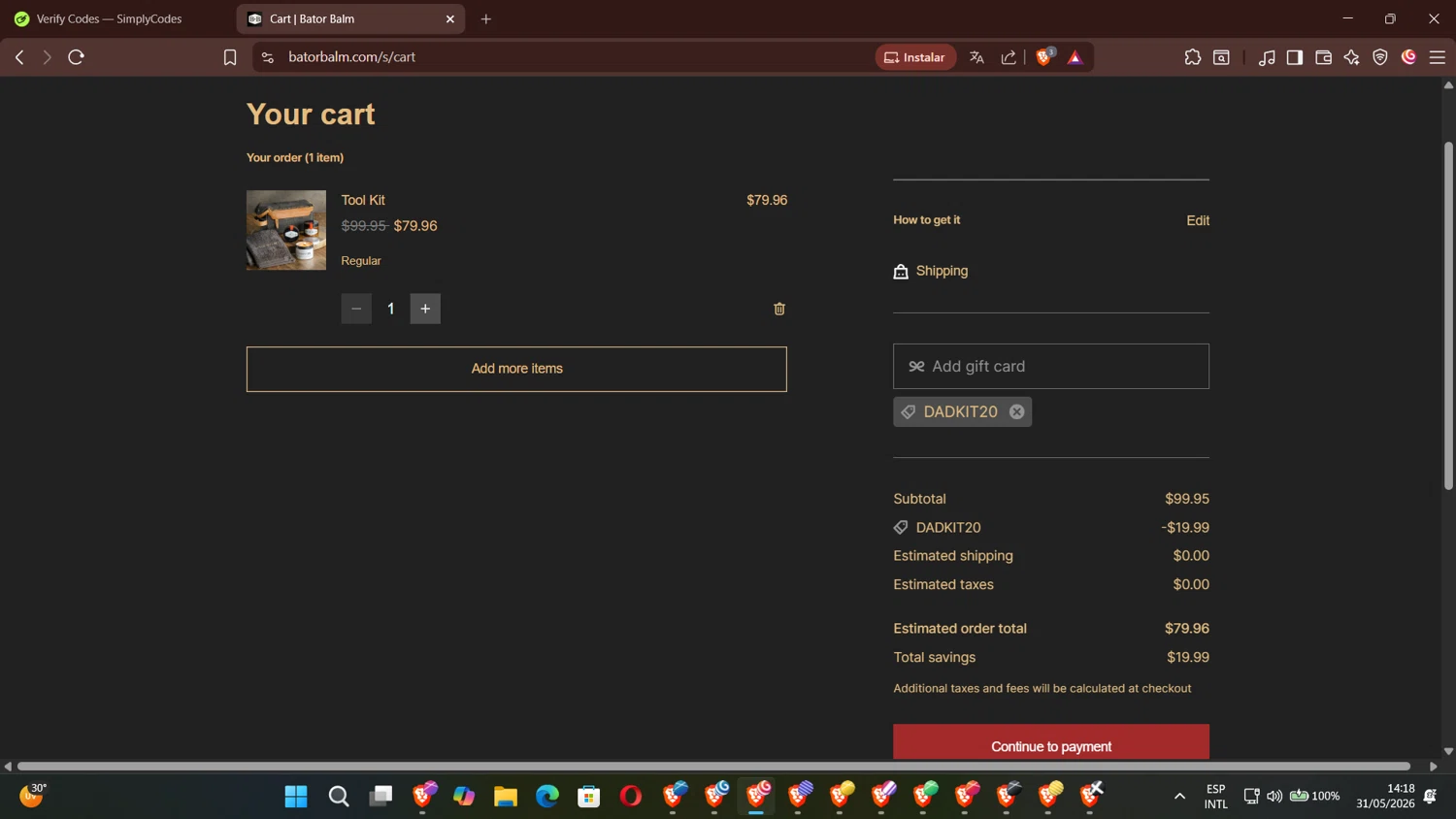This screenshot has height=819, width=1456.
Task: Open Task View on the taskbar
Action: point(381,797)
